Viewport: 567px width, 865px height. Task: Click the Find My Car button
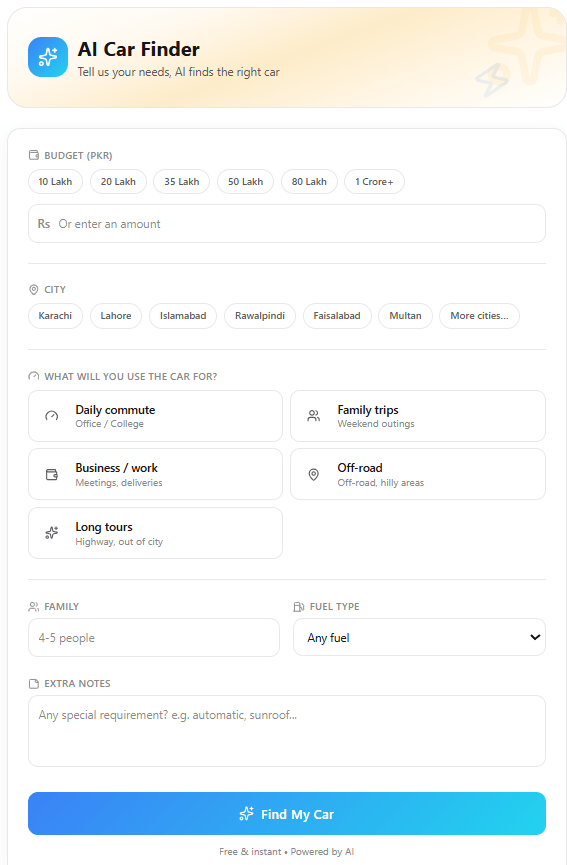coord(287,814)
